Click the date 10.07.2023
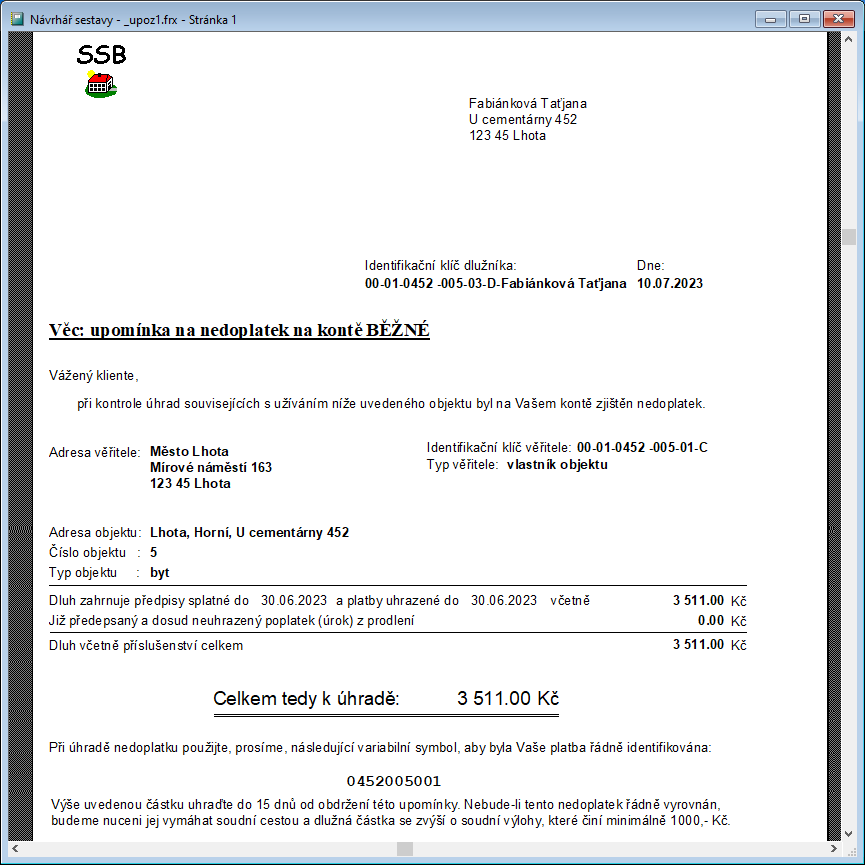 [x=669, y=283]
